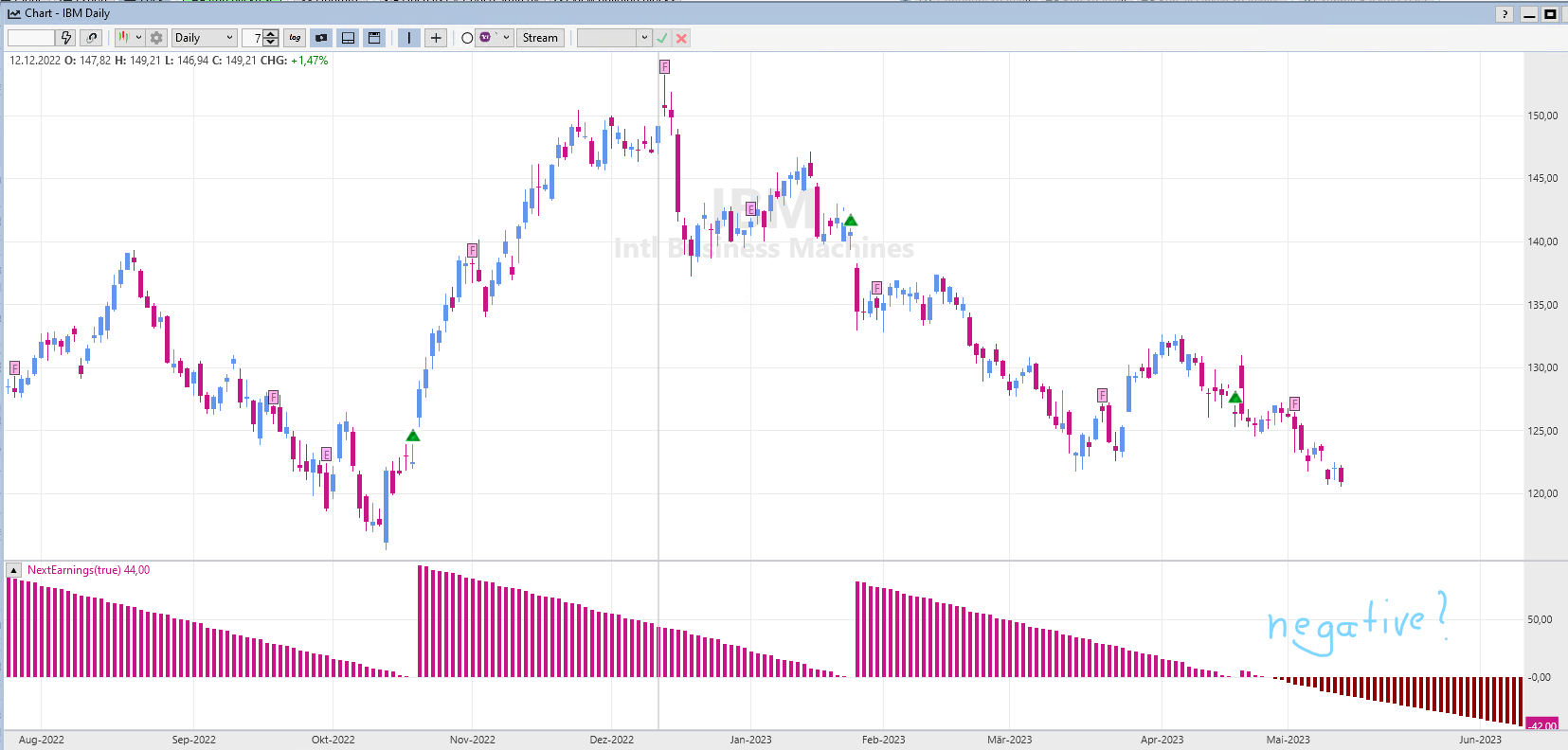
Task: Take a chart snapshot with camera icon
Action: click(x=321, y=38)
